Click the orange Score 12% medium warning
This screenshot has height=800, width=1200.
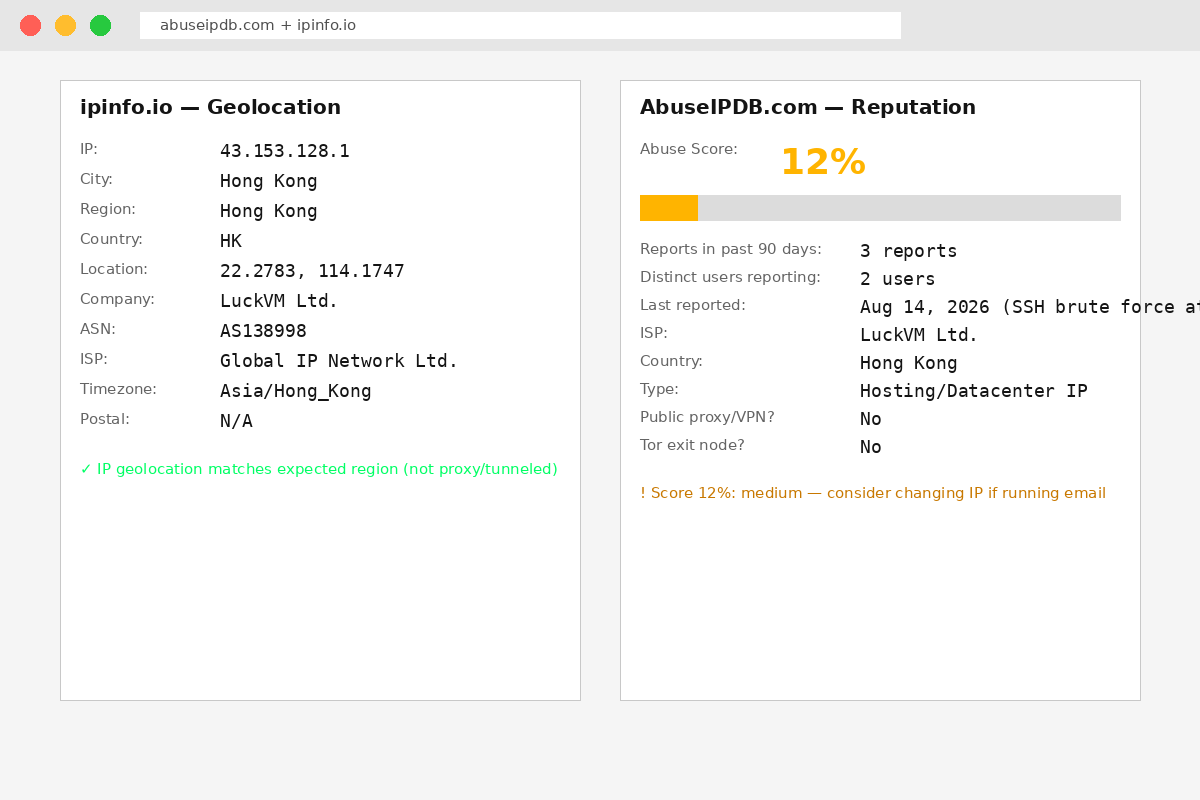coord(873,493)
